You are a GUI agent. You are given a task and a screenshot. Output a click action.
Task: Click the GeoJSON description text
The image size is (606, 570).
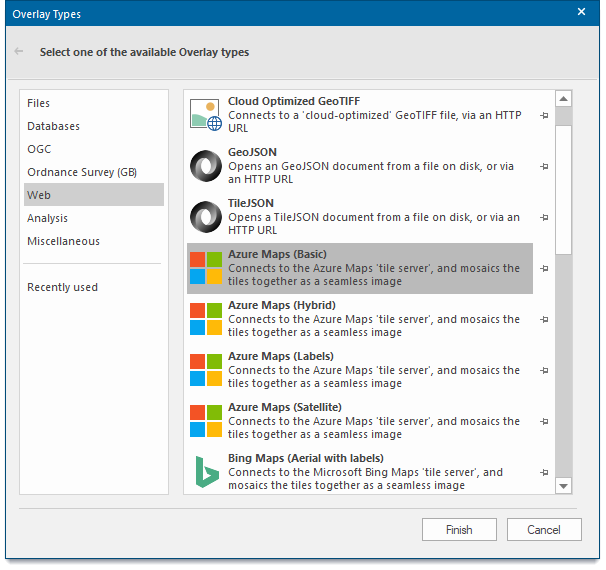pyautogui.click(x=371, y=173)
